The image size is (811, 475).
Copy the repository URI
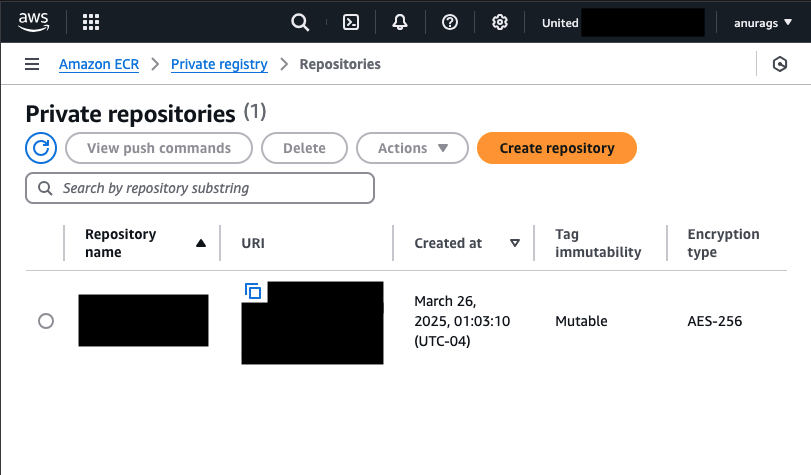click(253, 291)
